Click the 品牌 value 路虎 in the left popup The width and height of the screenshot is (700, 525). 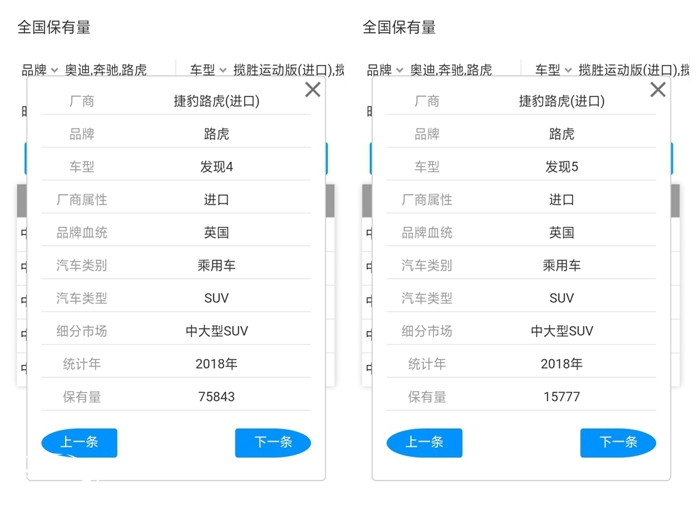217,134
